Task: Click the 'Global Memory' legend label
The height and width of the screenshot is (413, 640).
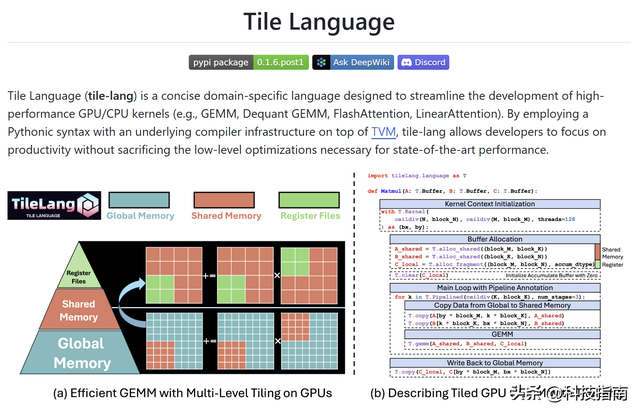Action: [x=140, y=216]
